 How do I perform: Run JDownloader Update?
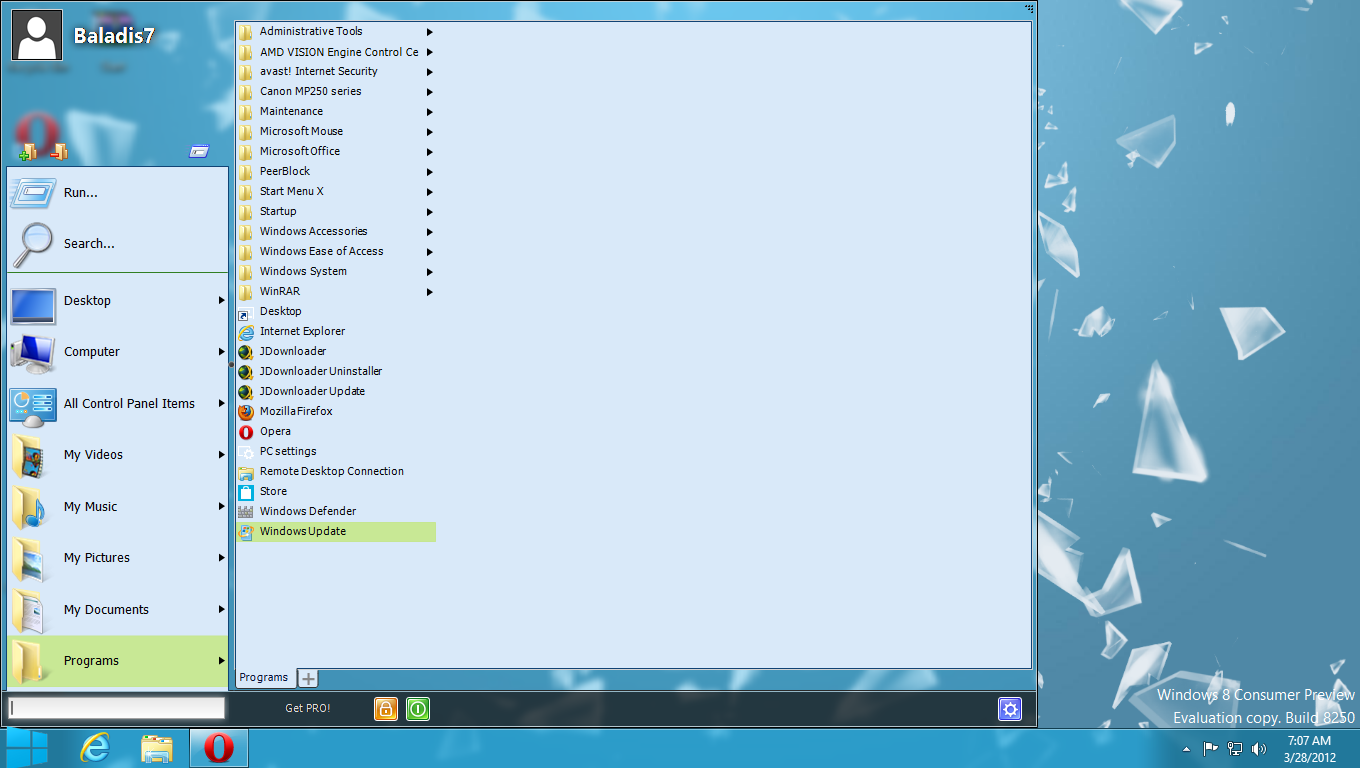coord(336,391)
